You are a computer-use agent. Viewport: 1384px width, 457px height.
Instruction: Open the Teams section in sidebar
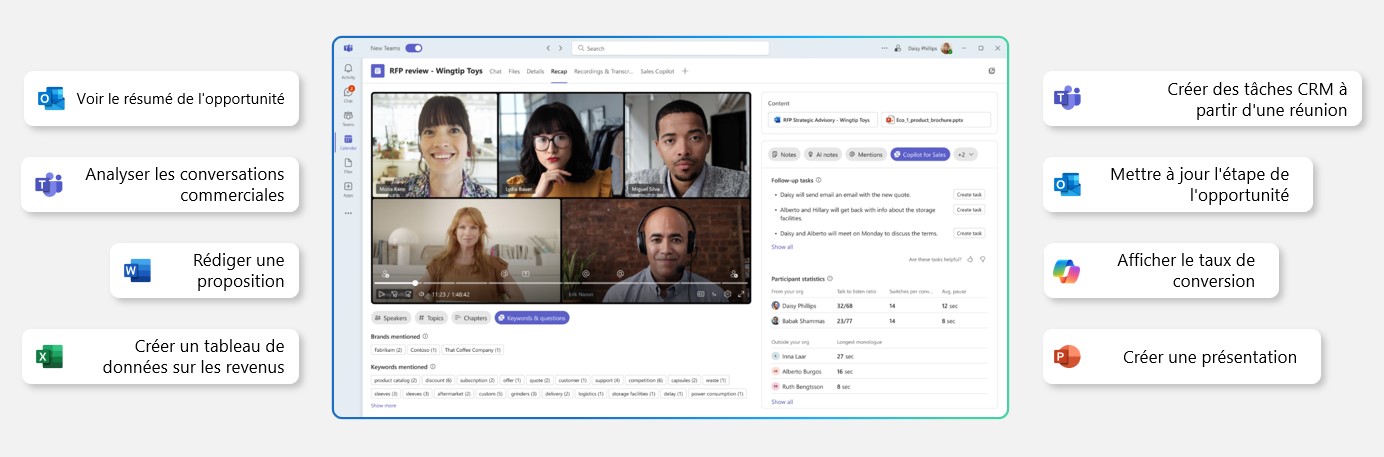(x=348, y=118)
